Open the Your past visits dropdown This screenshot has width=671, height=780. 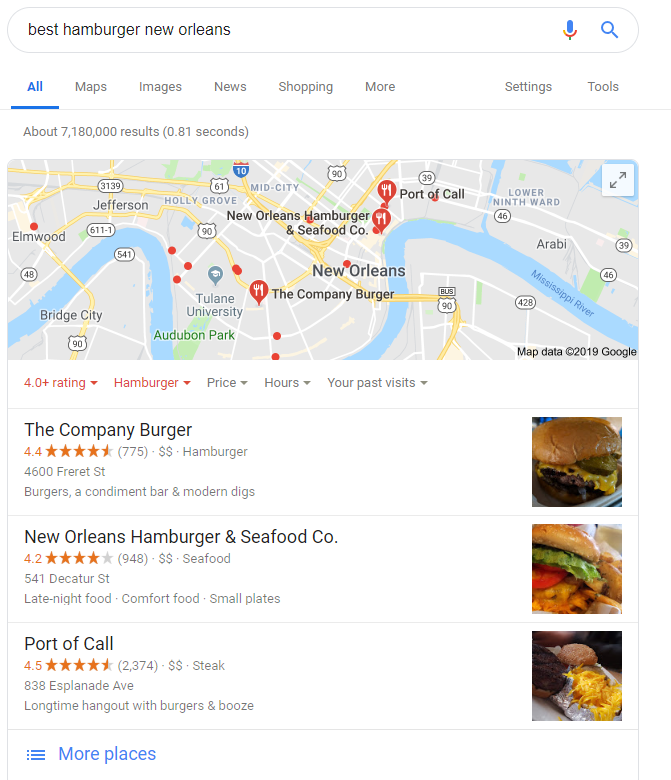(x=377, y=383)
